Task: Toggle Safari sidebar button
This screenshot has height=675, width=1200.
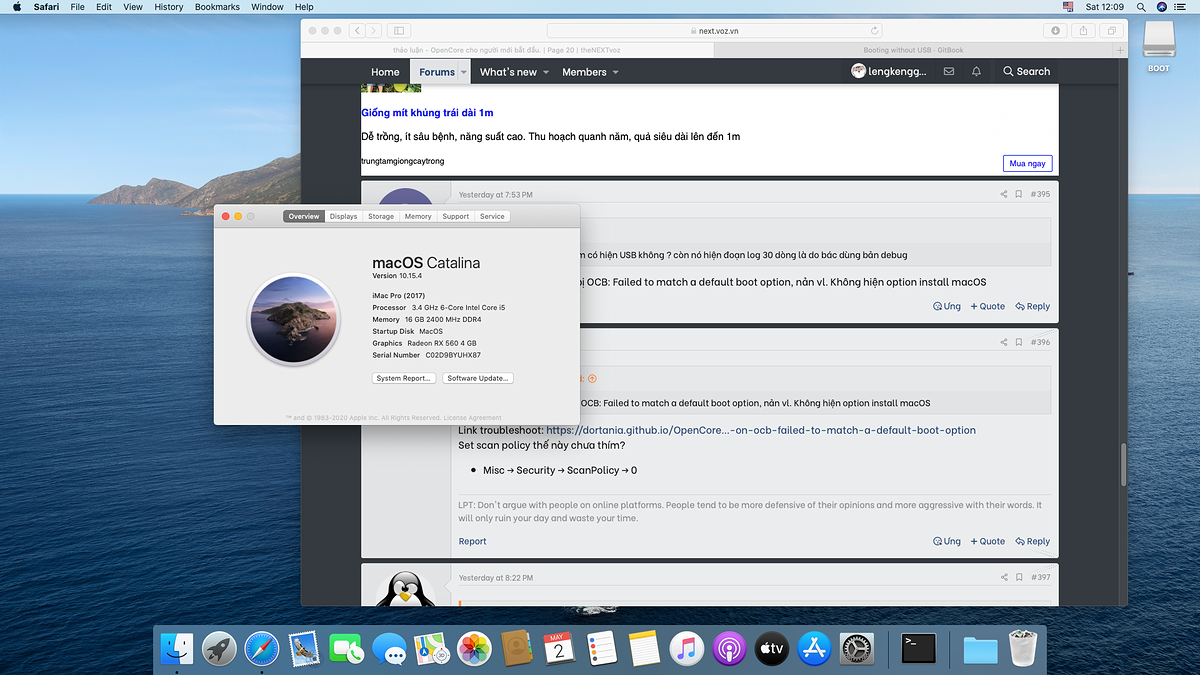Action: point(399,31)
